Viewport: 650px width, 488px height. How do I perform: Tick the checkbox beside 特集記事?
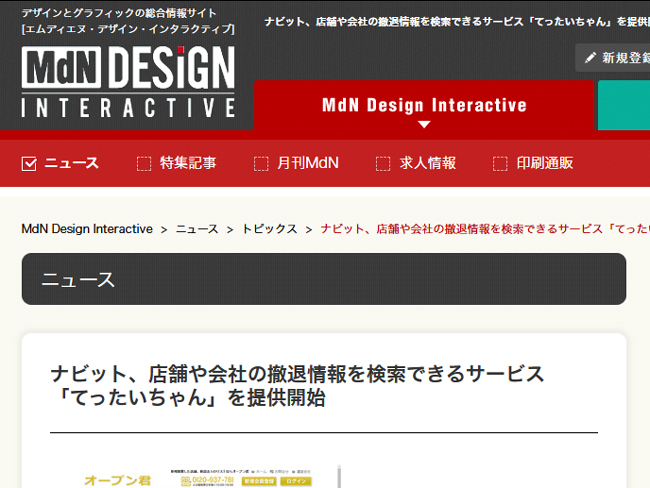tap(144, 163)
